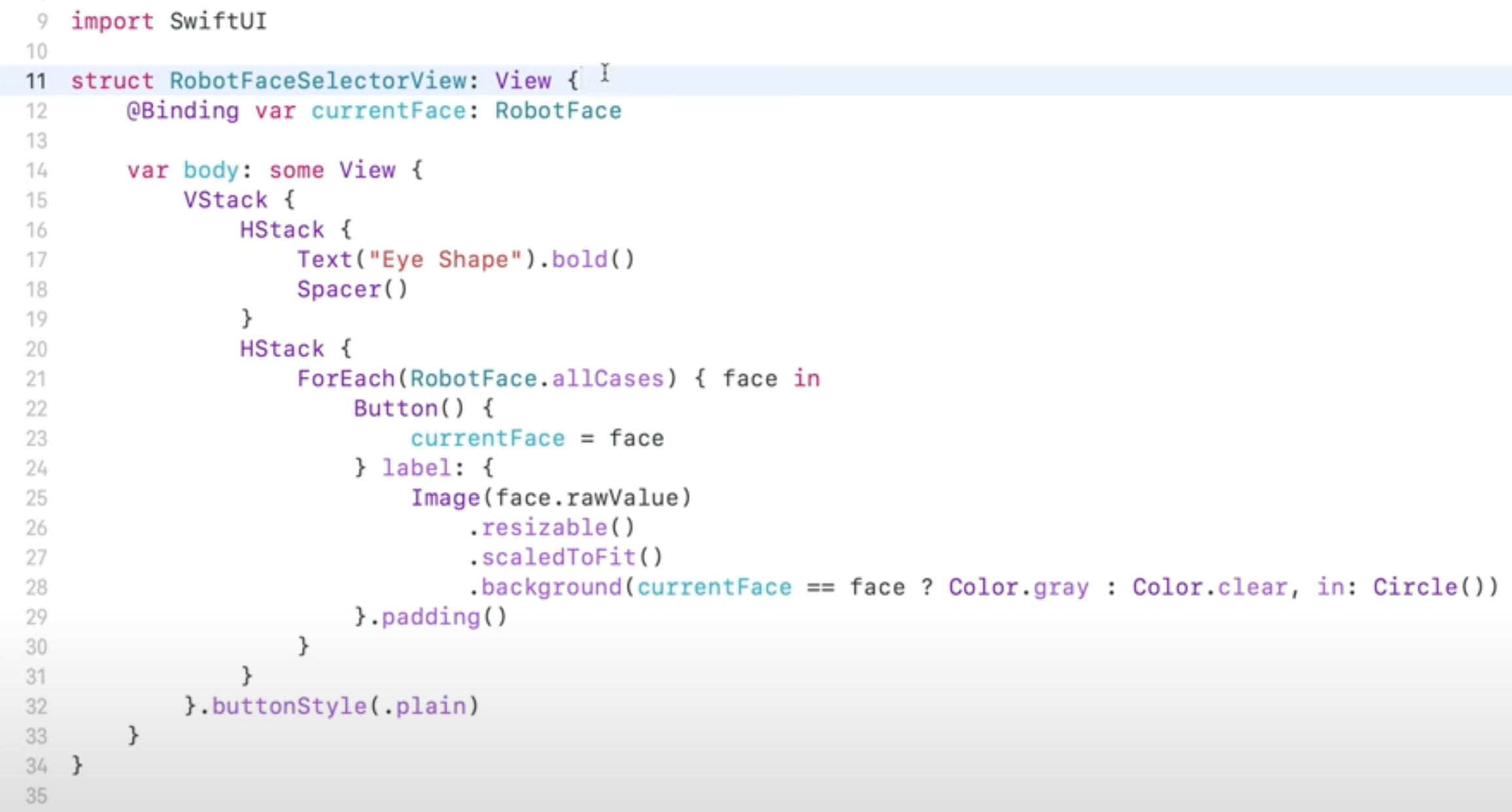Click Button() on line 22
This screenshot has height=812, width=1512.
[x=409, y=409]
